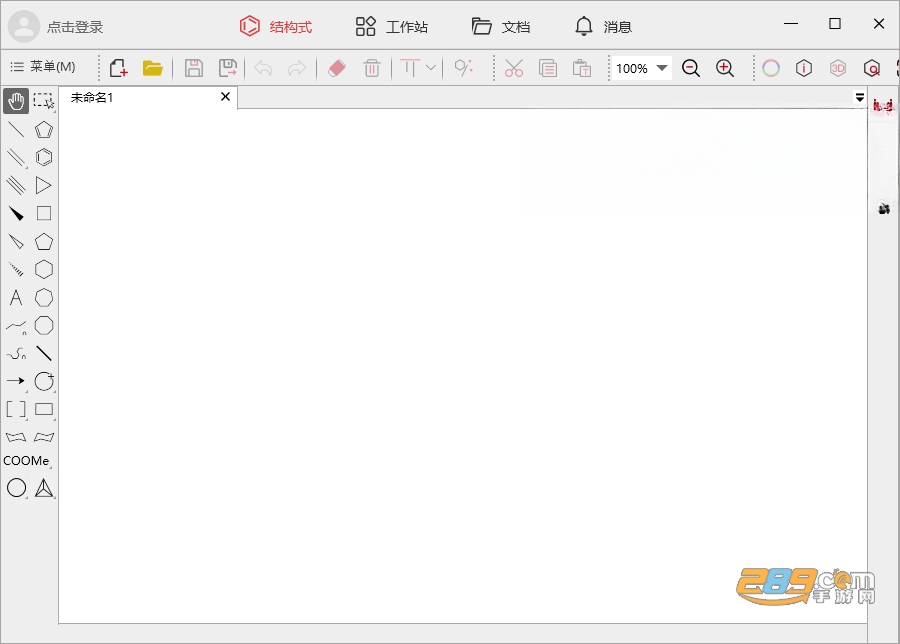900x644 pixels.
Task: Select the square brackets tool
Action: [x=16, y=409]
